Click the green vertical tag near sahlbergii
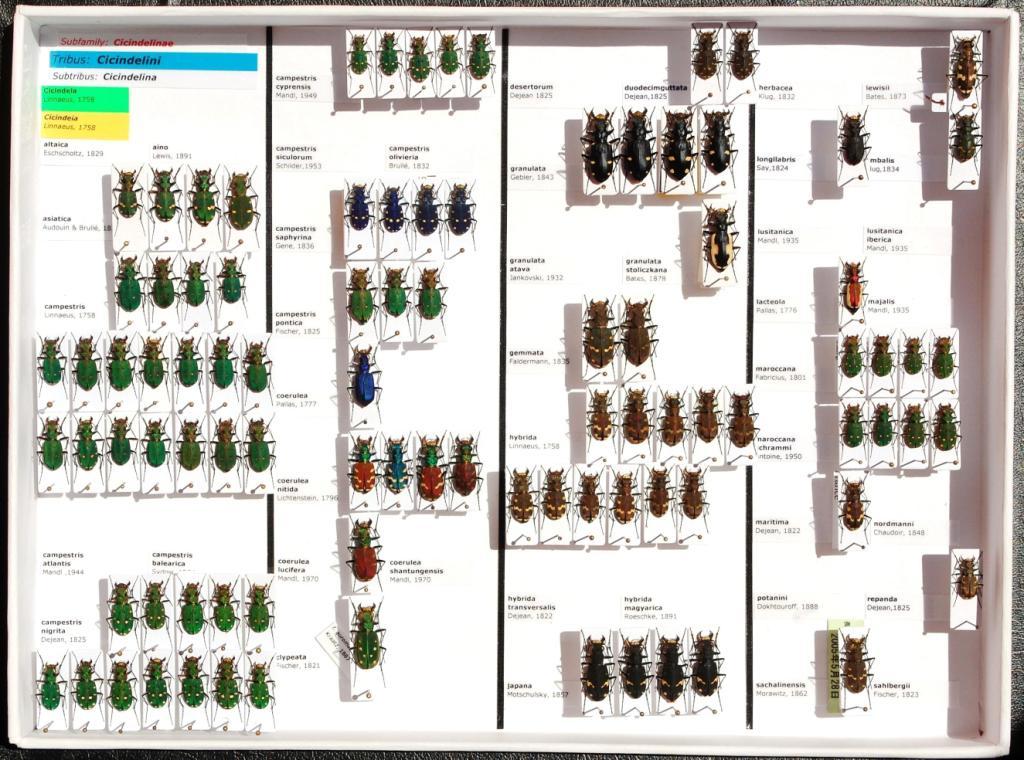Viewport: 1024px width, 760px height. (832, 667)
